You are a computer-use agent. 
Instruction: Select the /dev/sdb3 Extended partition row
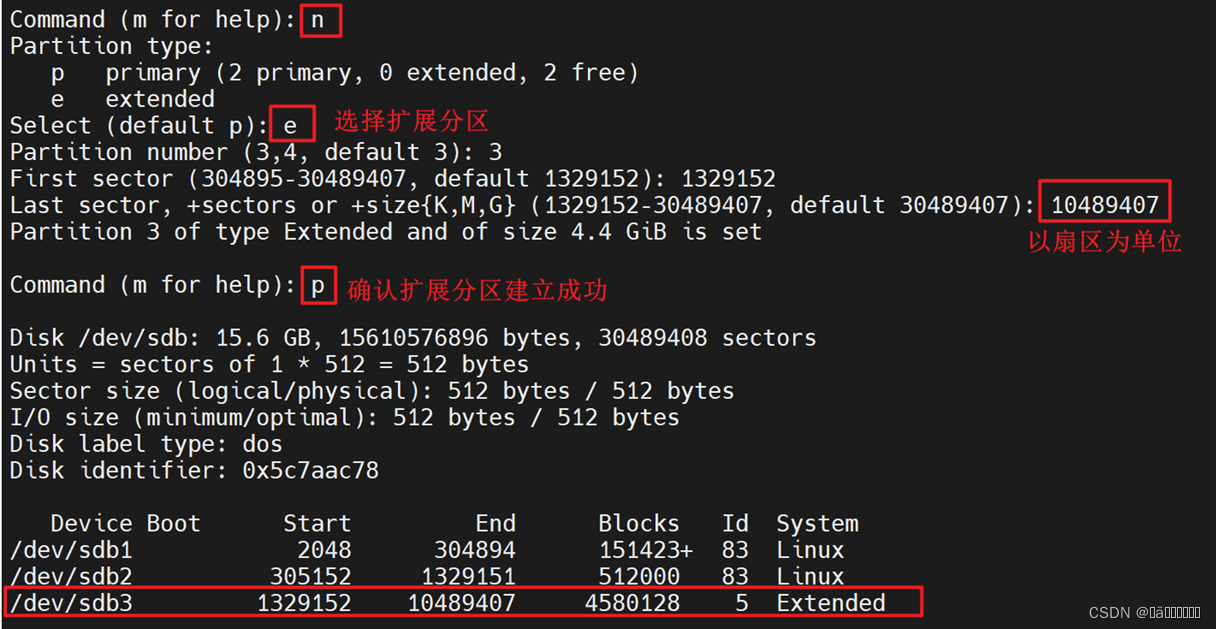coord(462,602)
